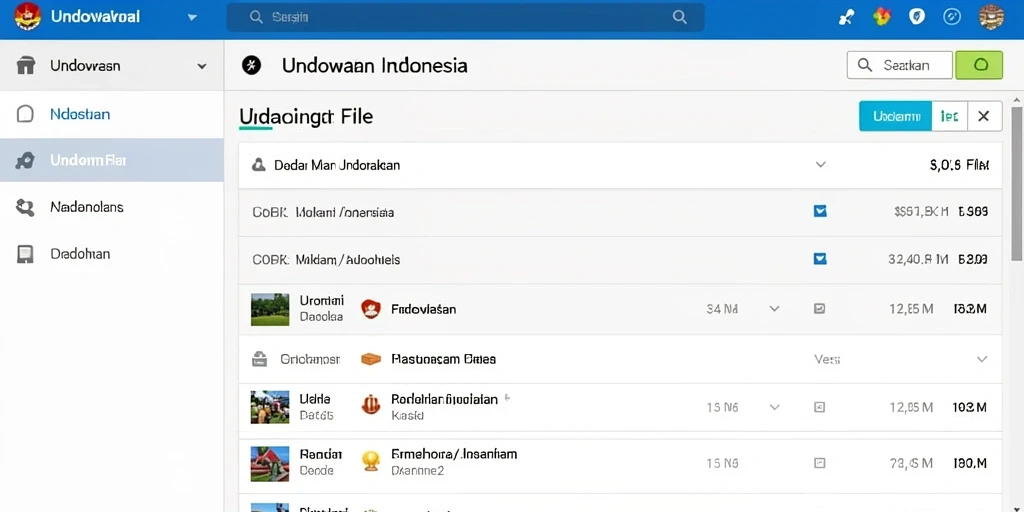
Task: Open Rodelarlfioolatan link
Action: pyautogui.click(x=444, y=399)
